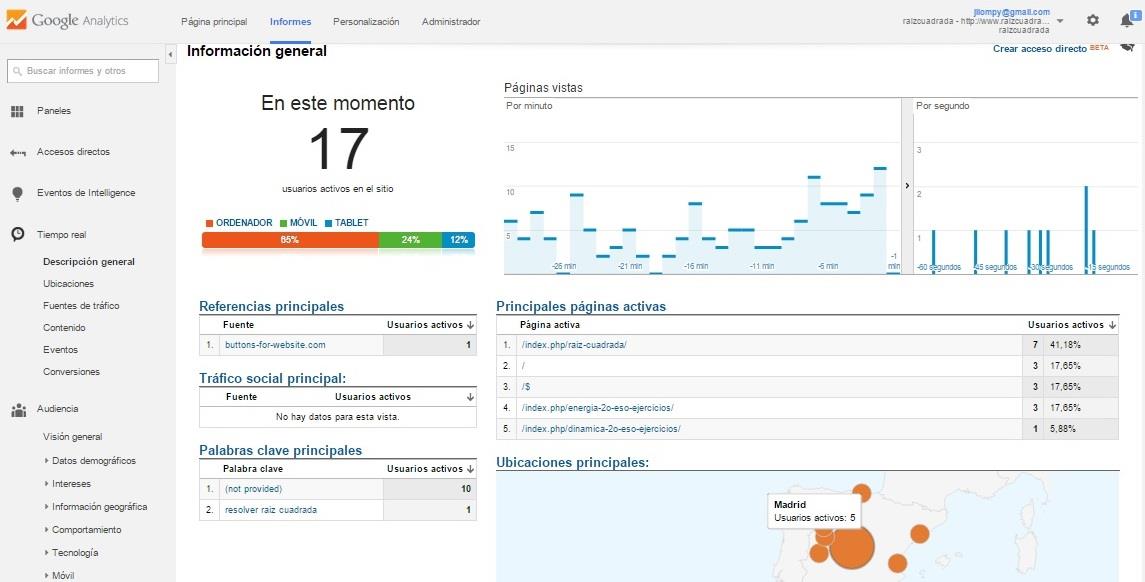Viewport: 1145px width, 582px height.
Task: Click the Accesos directos arrow icon
Action: 17,152
